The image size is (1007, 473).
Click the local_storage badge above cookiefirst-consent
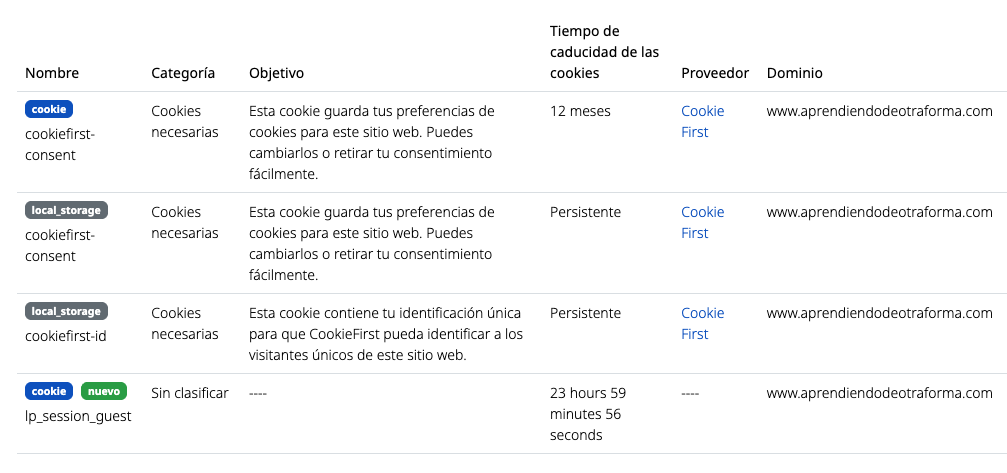pos(66,211)
